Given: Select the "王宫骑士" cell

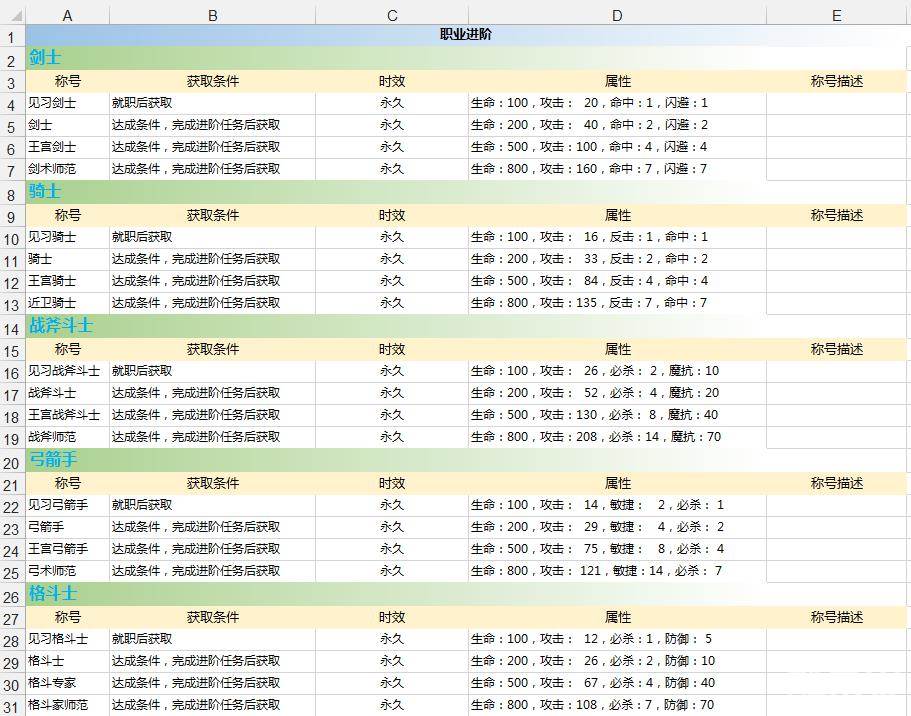Looking at the screenshot, I should 52,281.
